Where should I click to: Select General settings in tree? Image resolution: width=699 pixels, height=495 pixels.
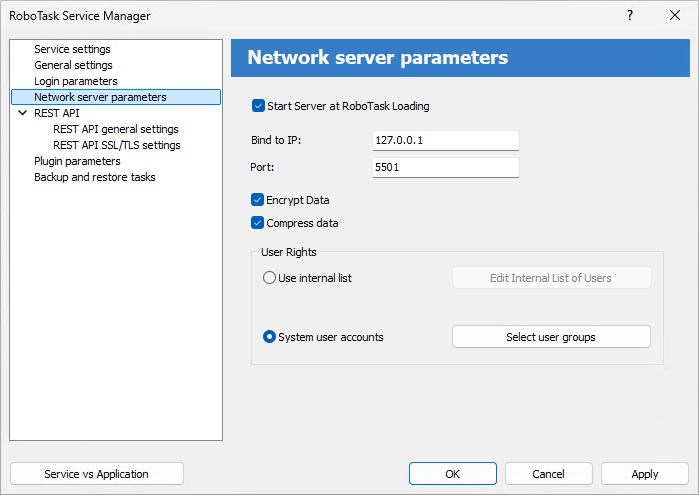pyautogui.click(x=73, y=65)
